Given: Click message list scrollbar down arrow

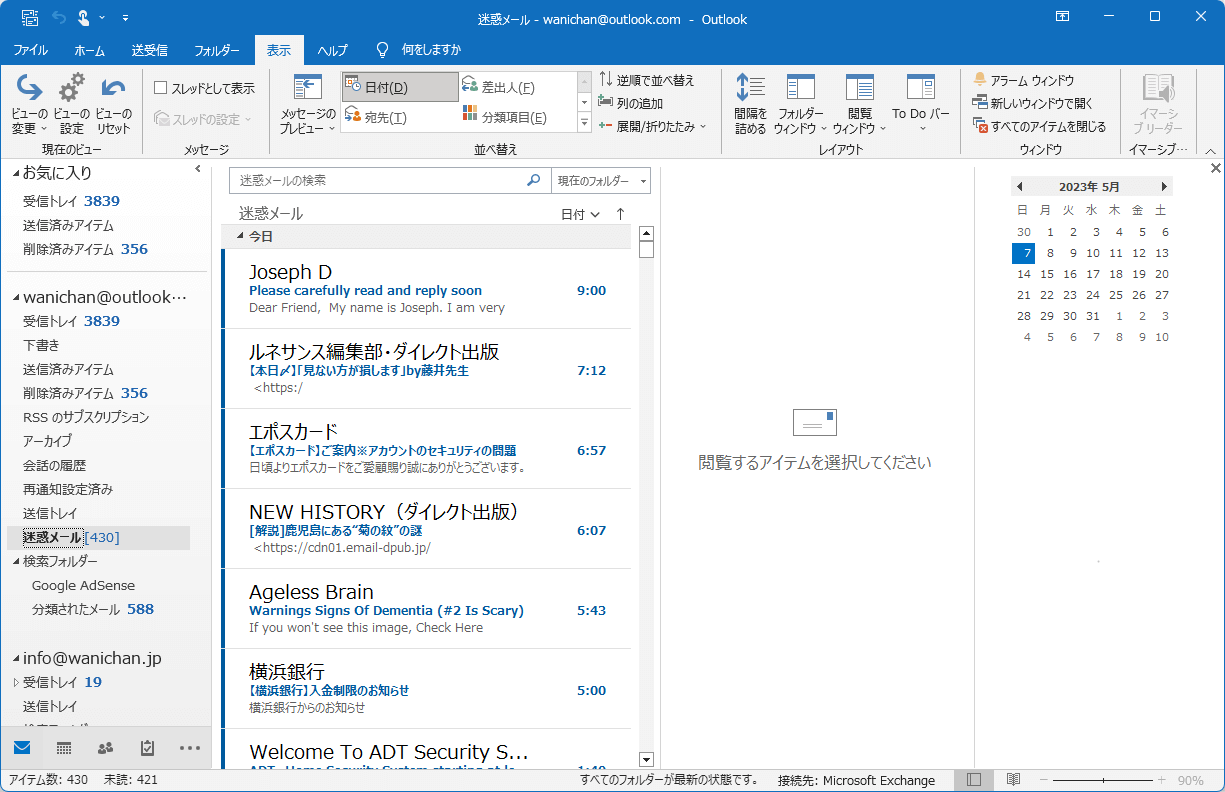Looking at the screenshot, I should 646,760.
